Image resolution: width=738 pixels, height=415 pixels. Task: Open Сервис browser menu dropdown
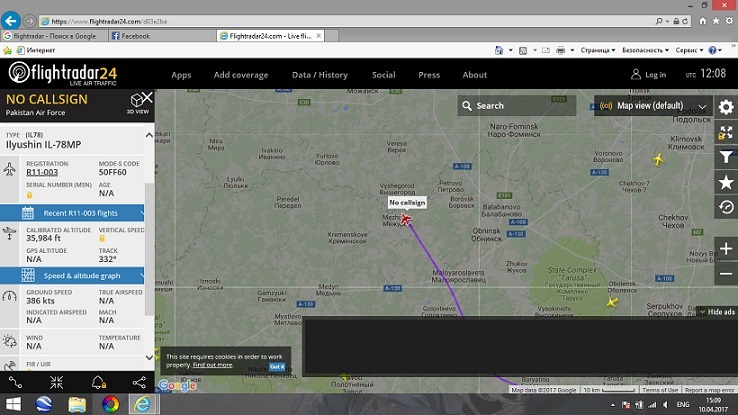click(x=689, y=50)
